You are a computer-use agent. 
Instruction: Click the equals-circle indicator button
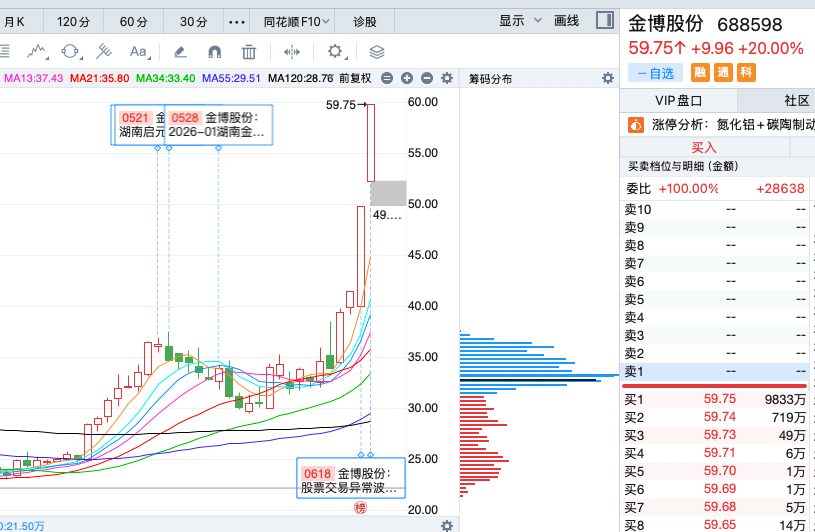pos(387,78)
